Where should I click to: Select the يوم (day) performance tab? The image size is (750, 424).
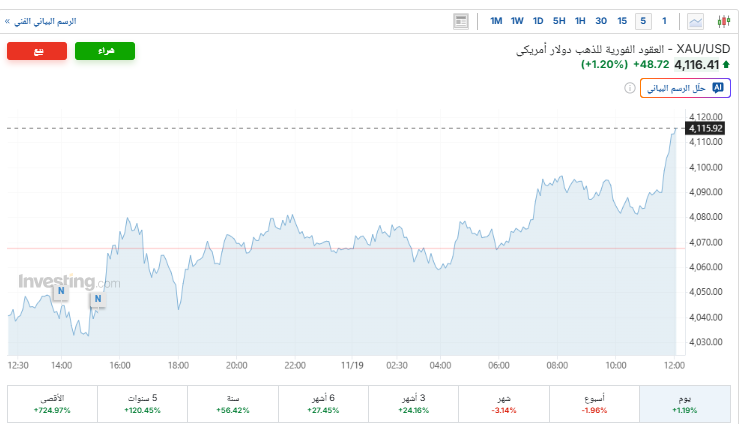pos(684,403)
